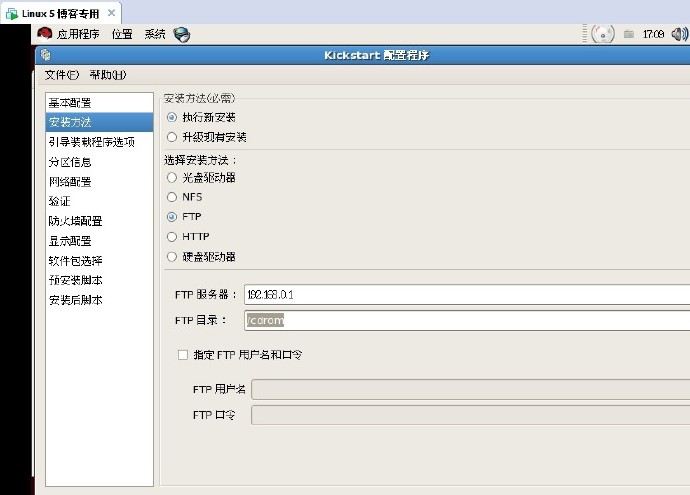
Task: Click the FTP 用户名 input field
Action: 470,389
